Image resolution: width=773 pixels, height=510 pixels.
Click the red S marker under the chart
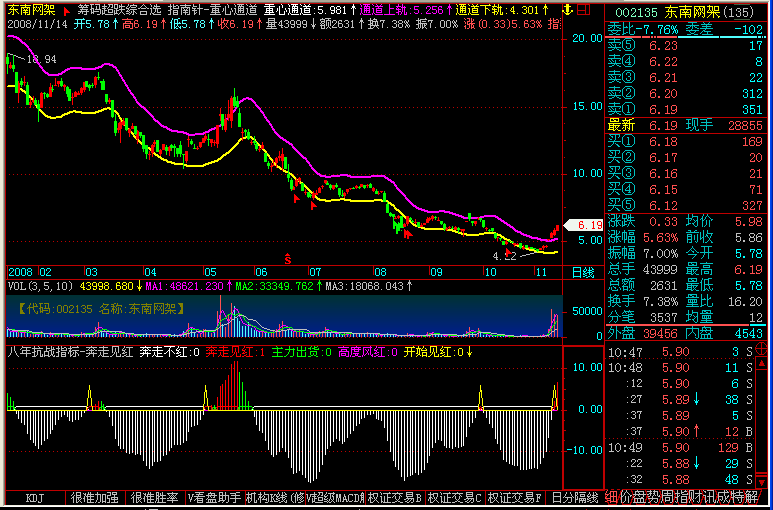pyautogui.click(x=287, y=257)
